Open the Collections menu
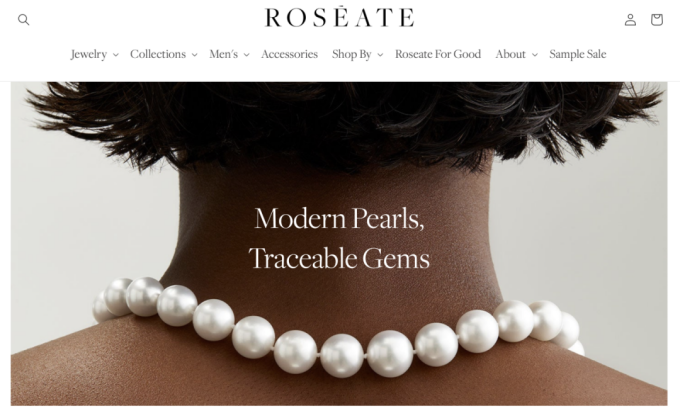Viewport: 680px width, 418px height. pos(158,54)
